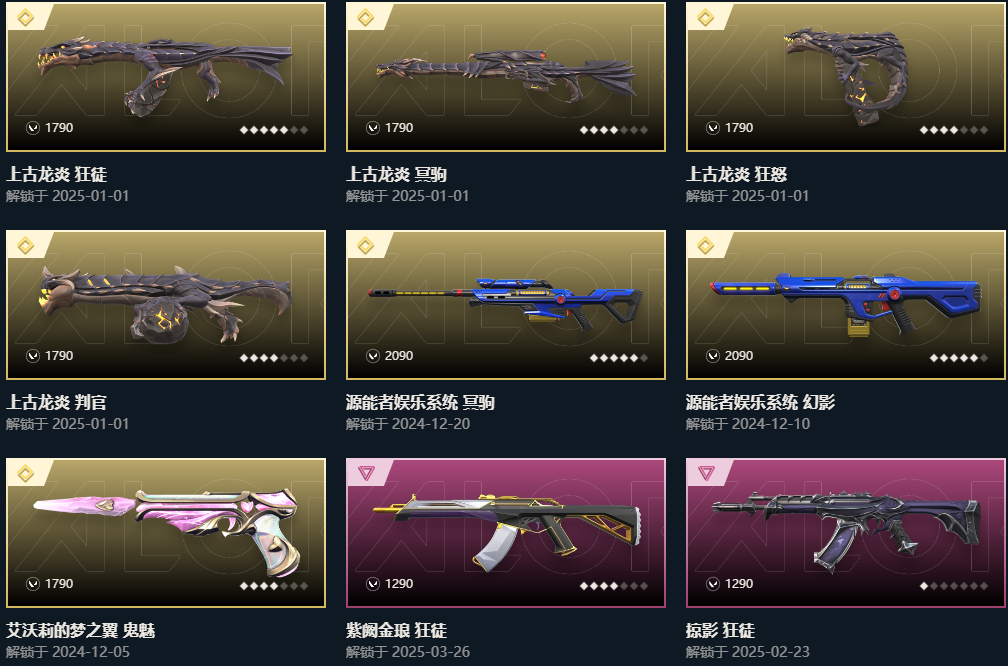Click the gold tier badge on 源能者娱乐系统 幻影 card
Screen dimensions: 1008x666
(x=705, y=246)
